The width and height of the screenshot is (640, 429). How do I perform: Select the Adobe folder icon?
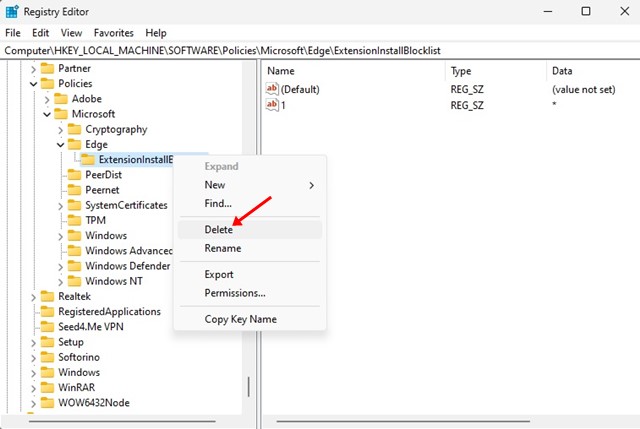coord(61,99)
